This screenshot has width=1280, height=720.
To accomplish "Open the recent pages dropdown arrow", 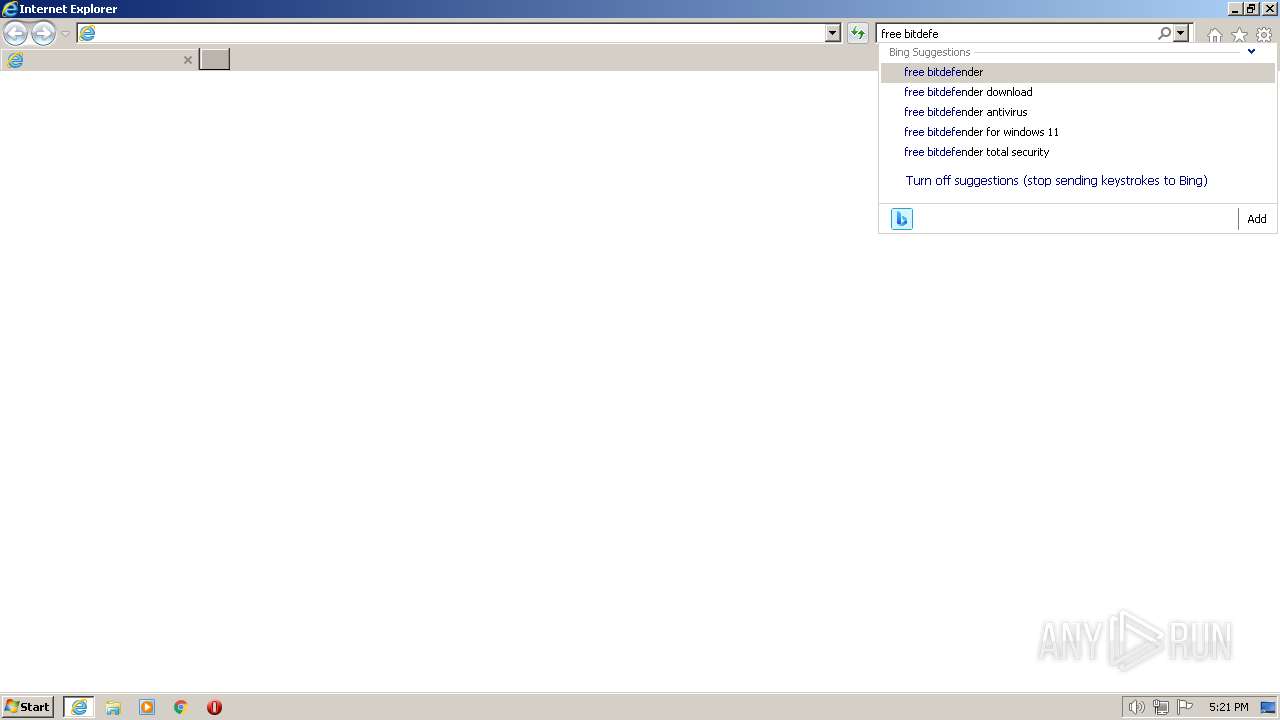I will (65, 34).
